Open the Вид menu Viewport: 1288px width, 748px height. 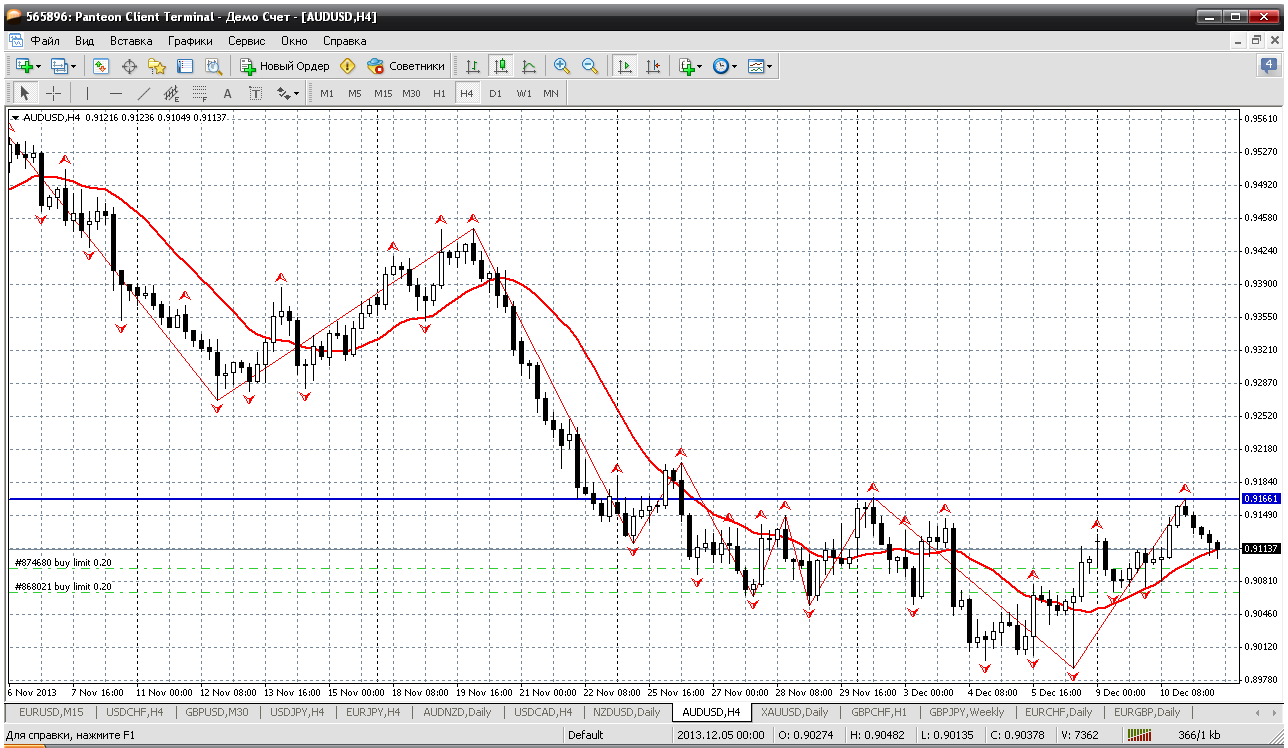coord(85,41)
